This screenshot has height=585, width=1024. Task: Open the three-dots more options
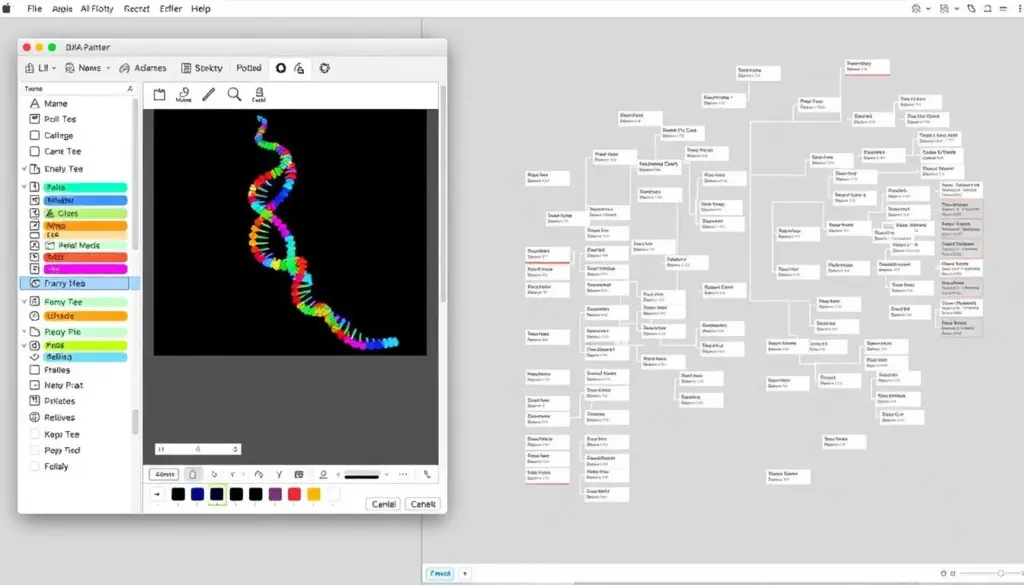pos(403,475)
